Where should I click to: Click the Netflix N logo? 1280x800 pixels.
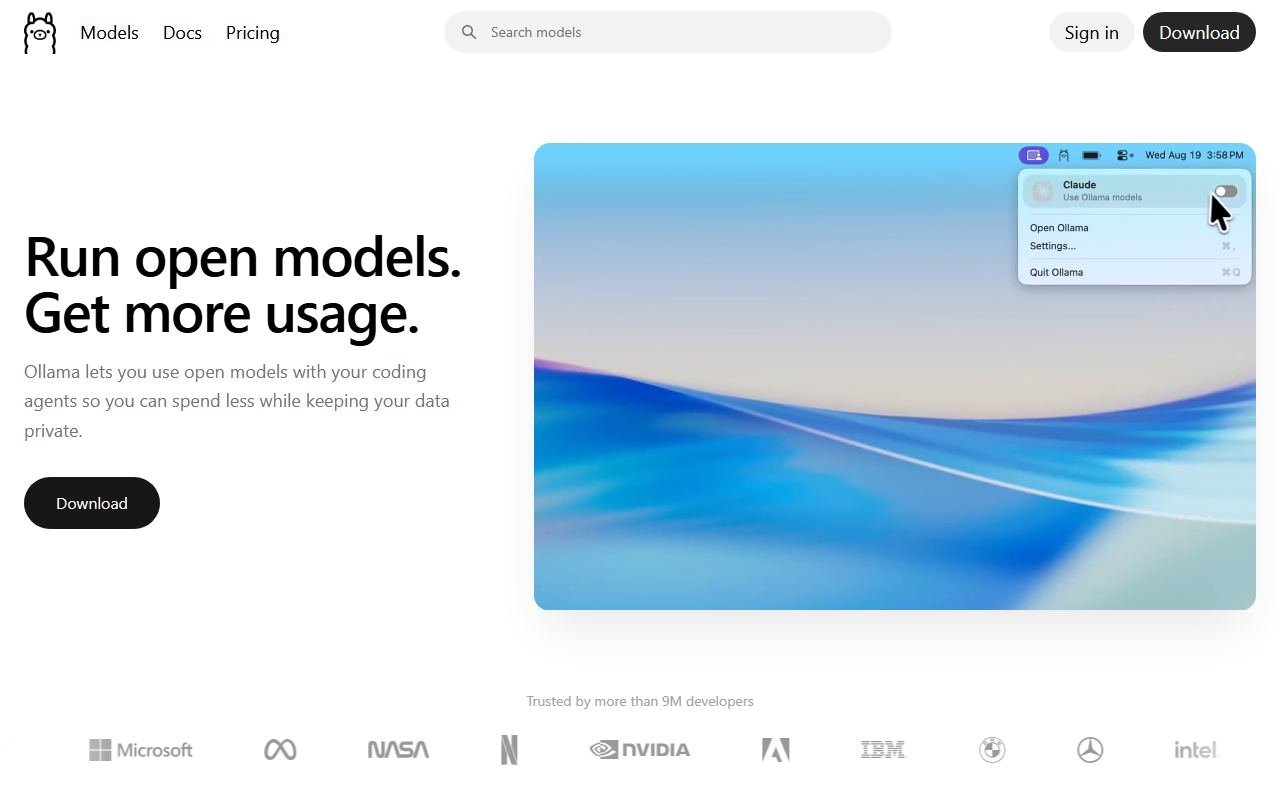coord(509,750)
